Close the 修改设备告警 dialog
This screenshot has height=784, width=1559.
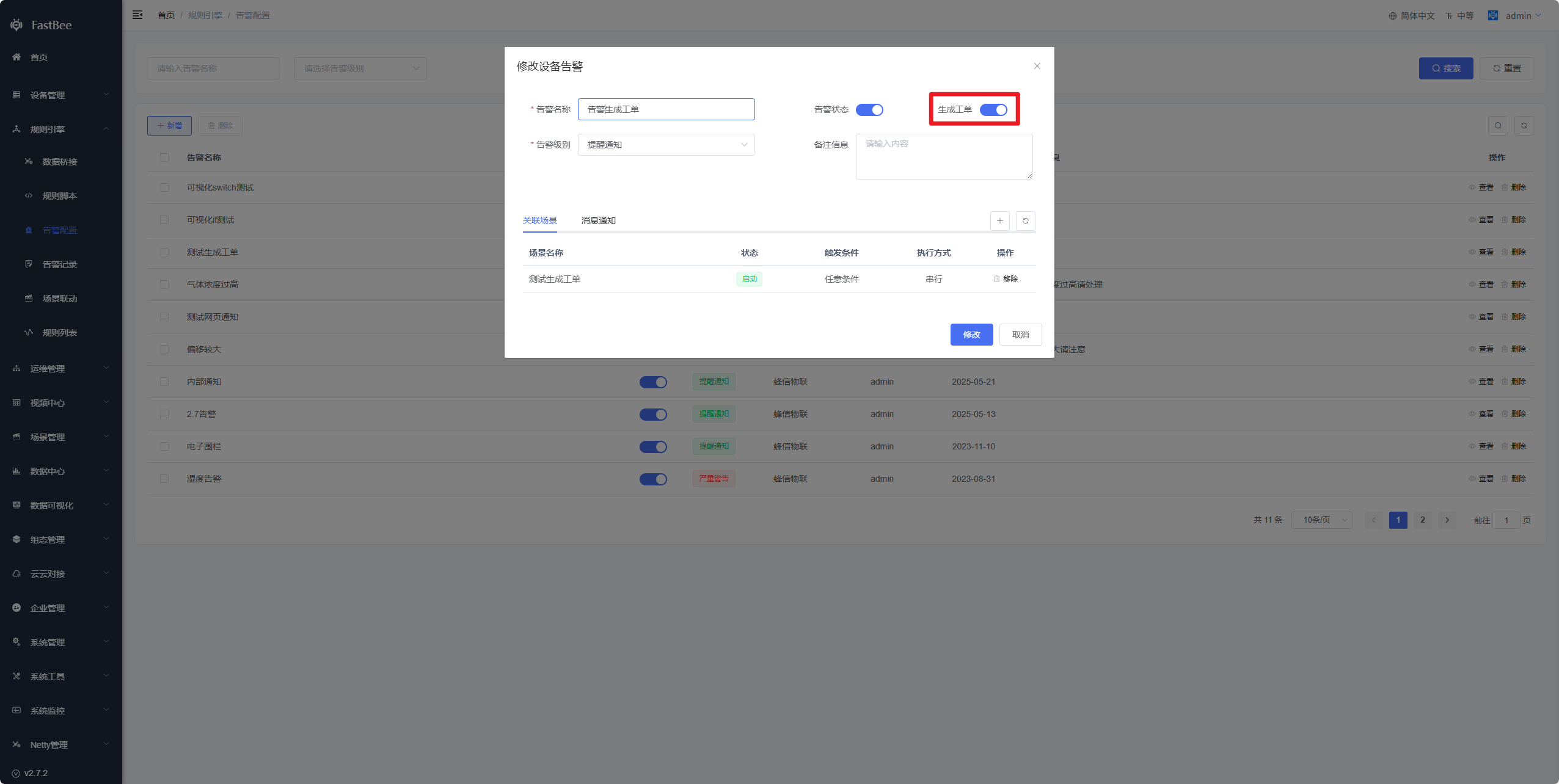tap(1037, 66)
